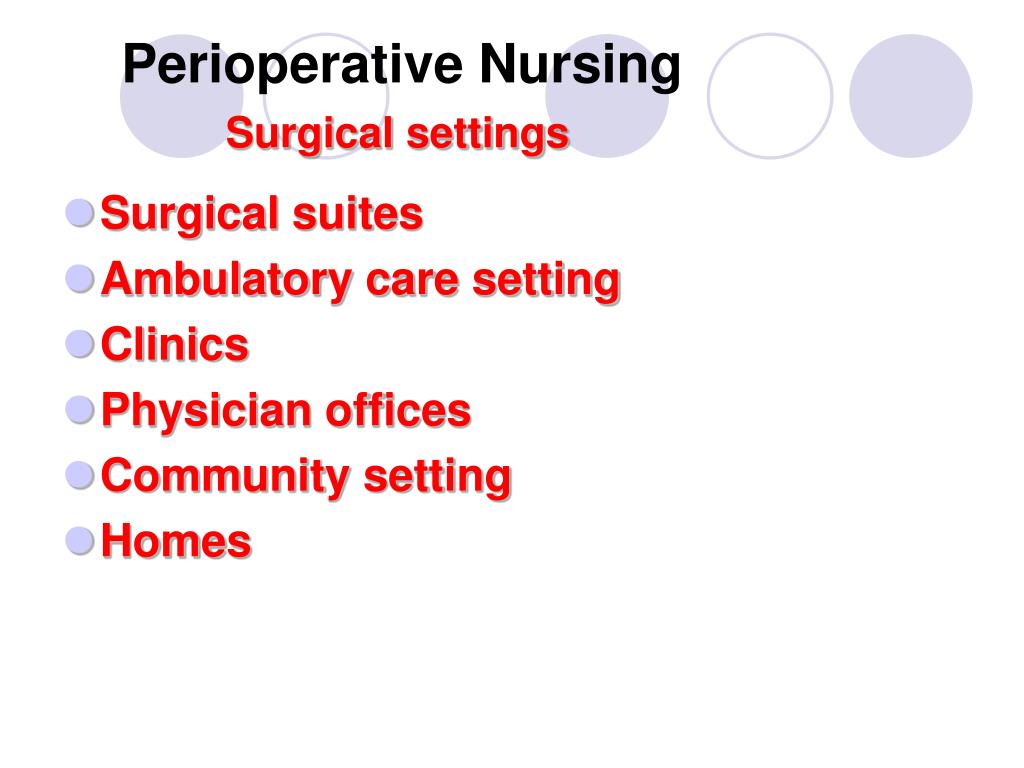Click the Community setting text
This screenshot has width=1024, height=768.
pyautogui.click(x=306, y=477)
